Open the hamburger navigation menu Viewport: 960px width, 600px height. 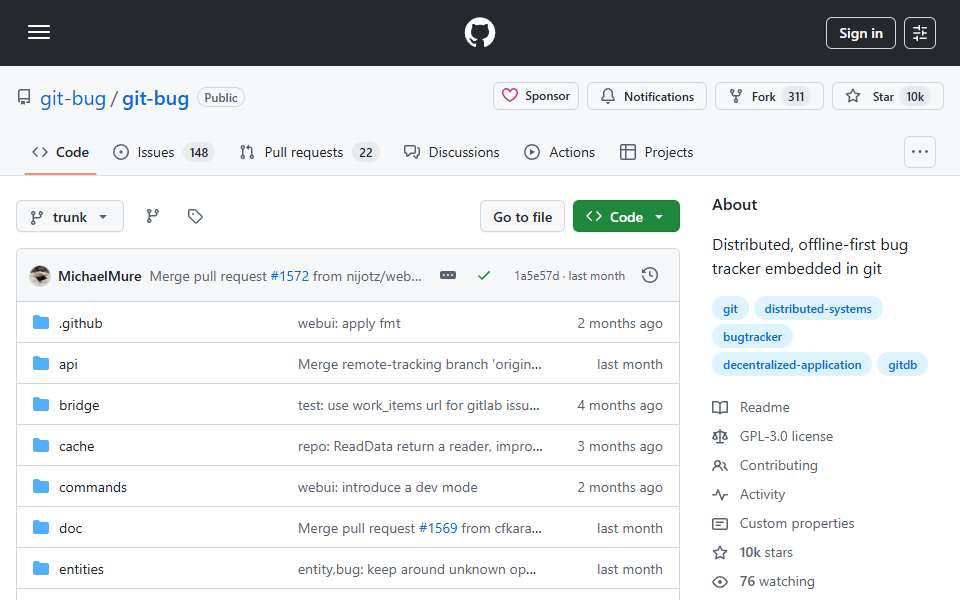pyautogui.click(x=39, y=32)
